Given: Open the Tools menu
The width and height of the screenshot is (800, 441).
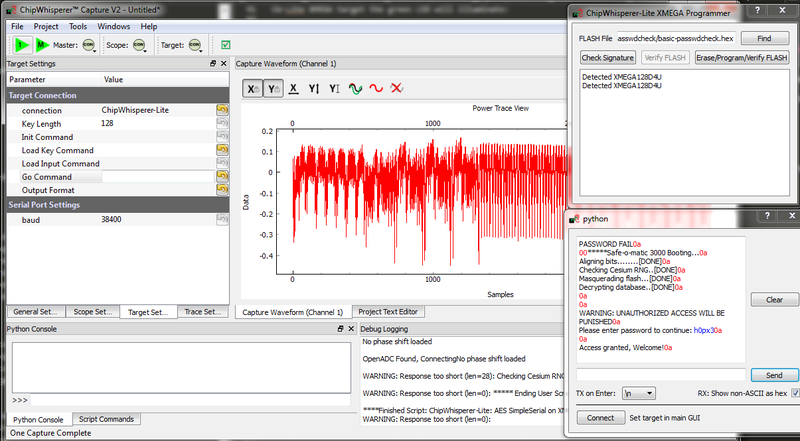Looking at the screenshot, I should tap(78, 26).
